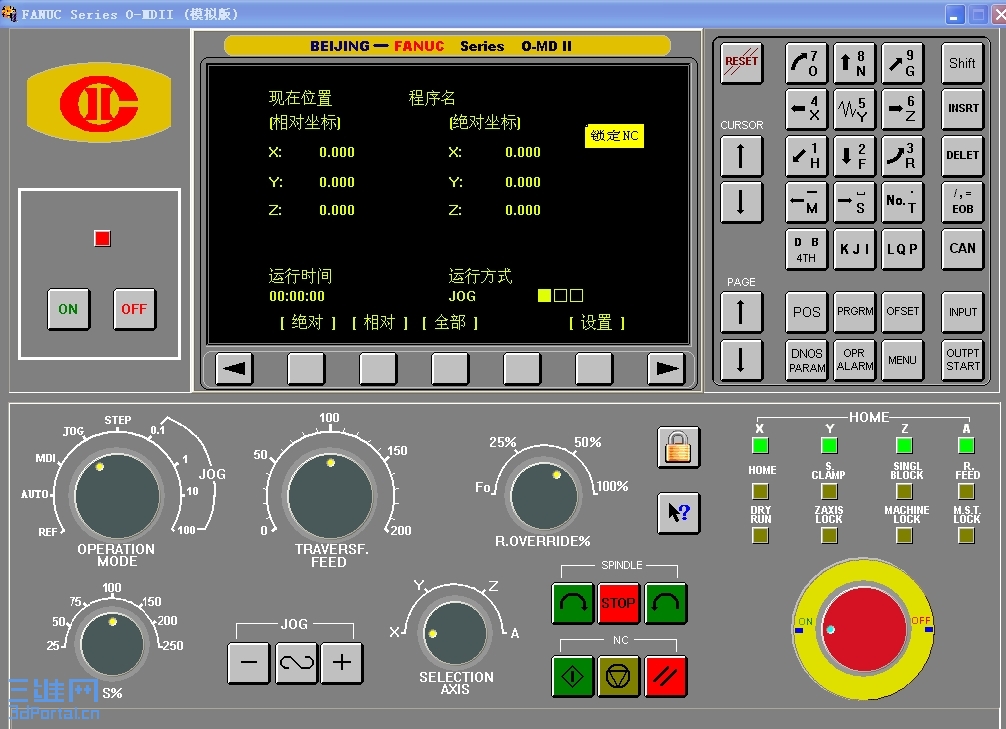Click the EOB key
Screen dimensions: 1006x729
(962, 202)
